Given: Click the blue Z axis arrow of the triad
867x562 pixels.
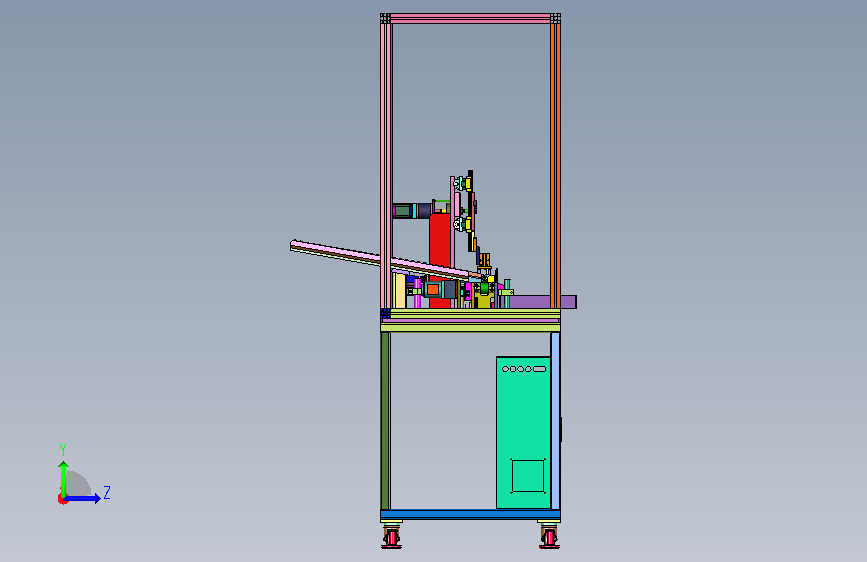Looking at the screenshot, I should click(83, 498).
